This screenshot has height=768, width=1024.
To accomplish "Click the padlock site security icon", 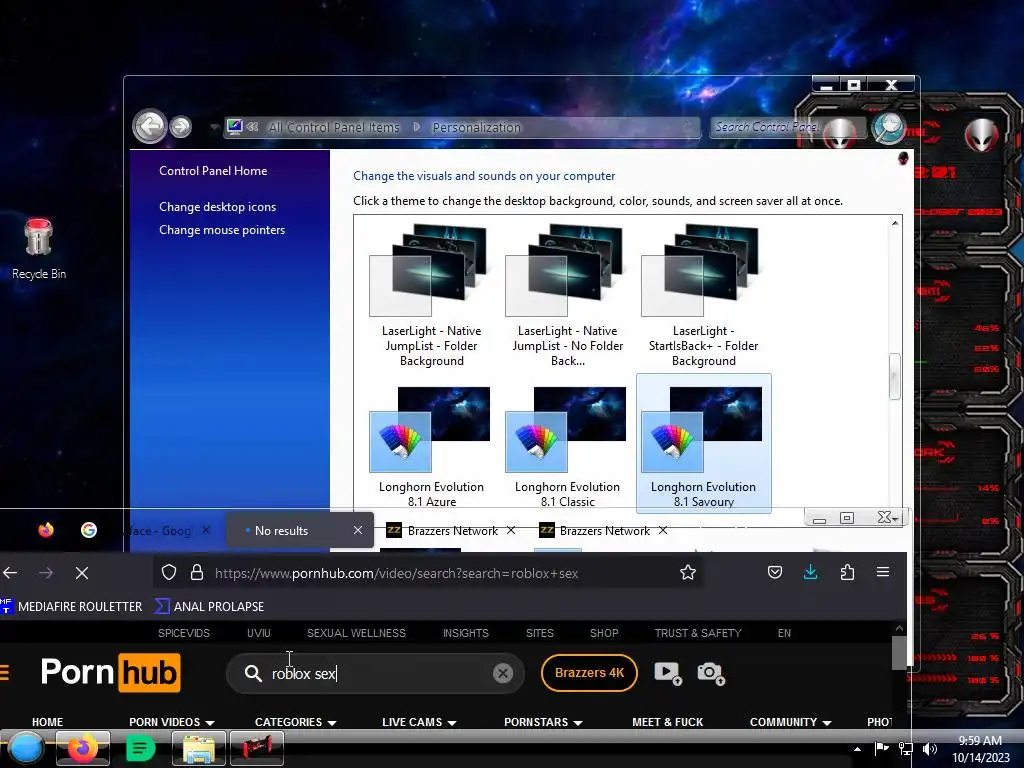I will 197,573.
